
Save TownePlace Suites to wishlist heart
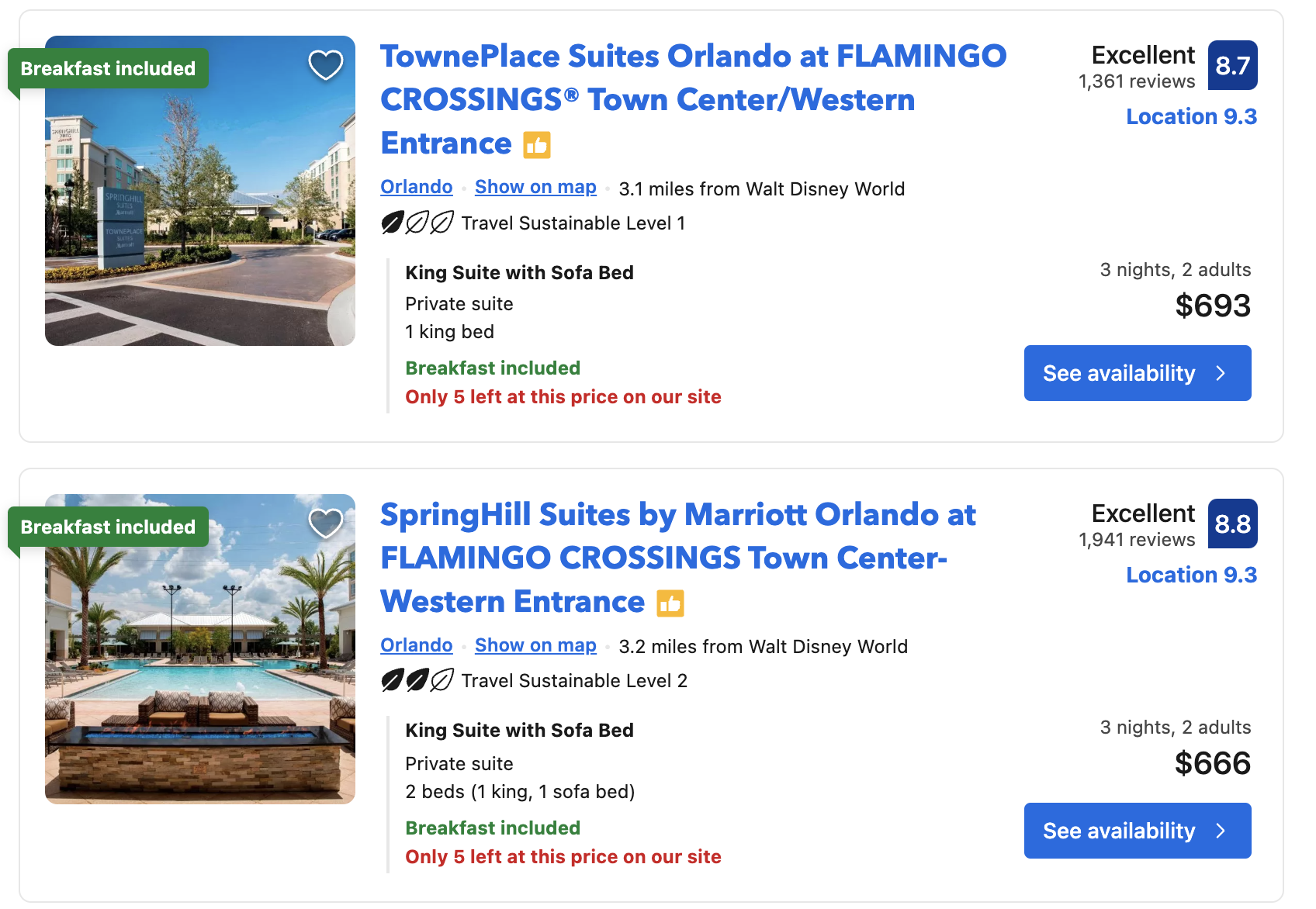326,65
